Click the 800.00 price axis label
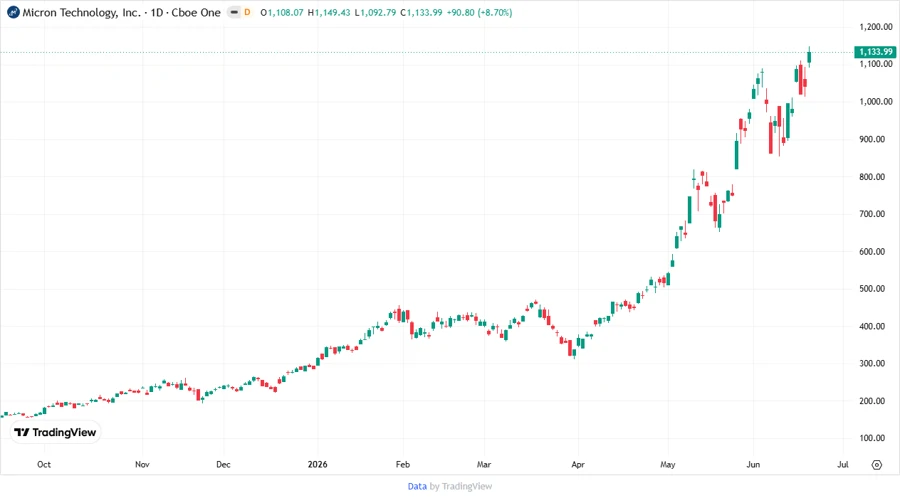The image size is (900, 498). [872, 177]
